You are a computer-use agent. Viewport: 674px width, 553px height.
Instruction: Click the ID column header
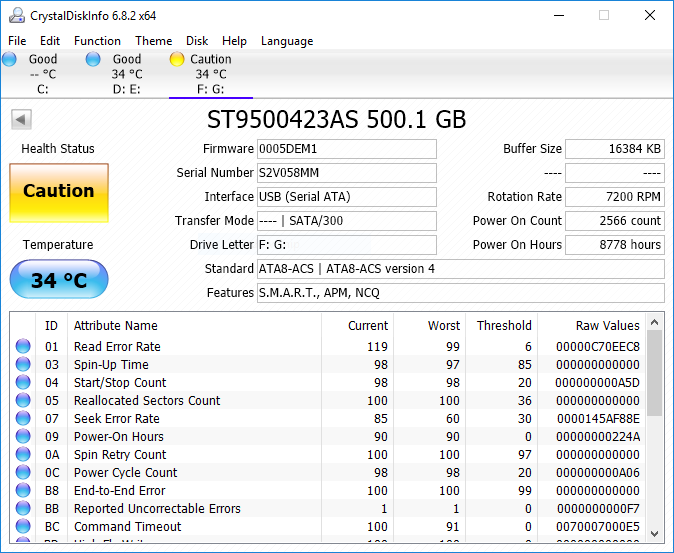tap(51, 326)
